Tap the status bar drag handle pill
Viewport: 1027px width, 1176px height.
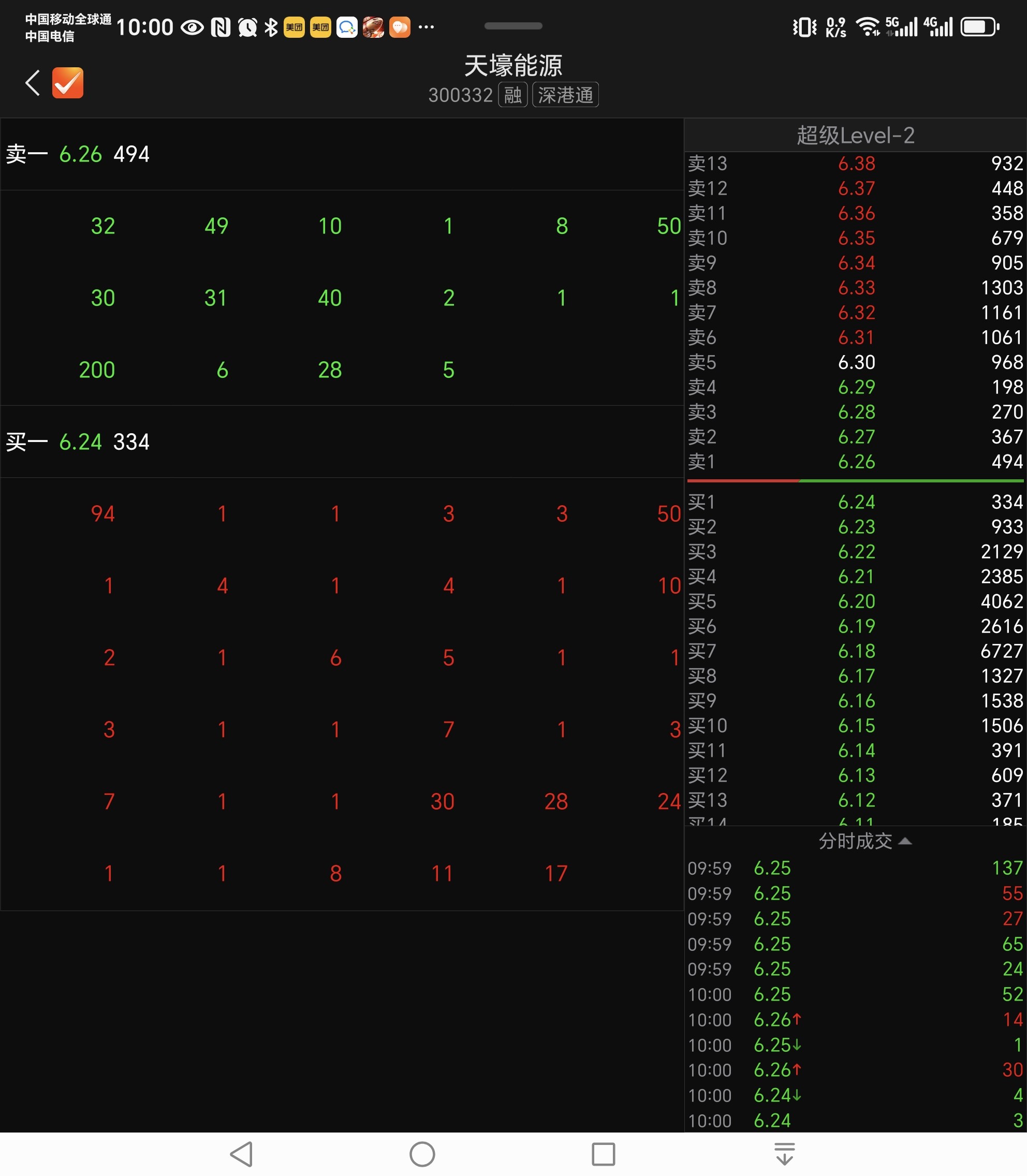pos(513,26)
